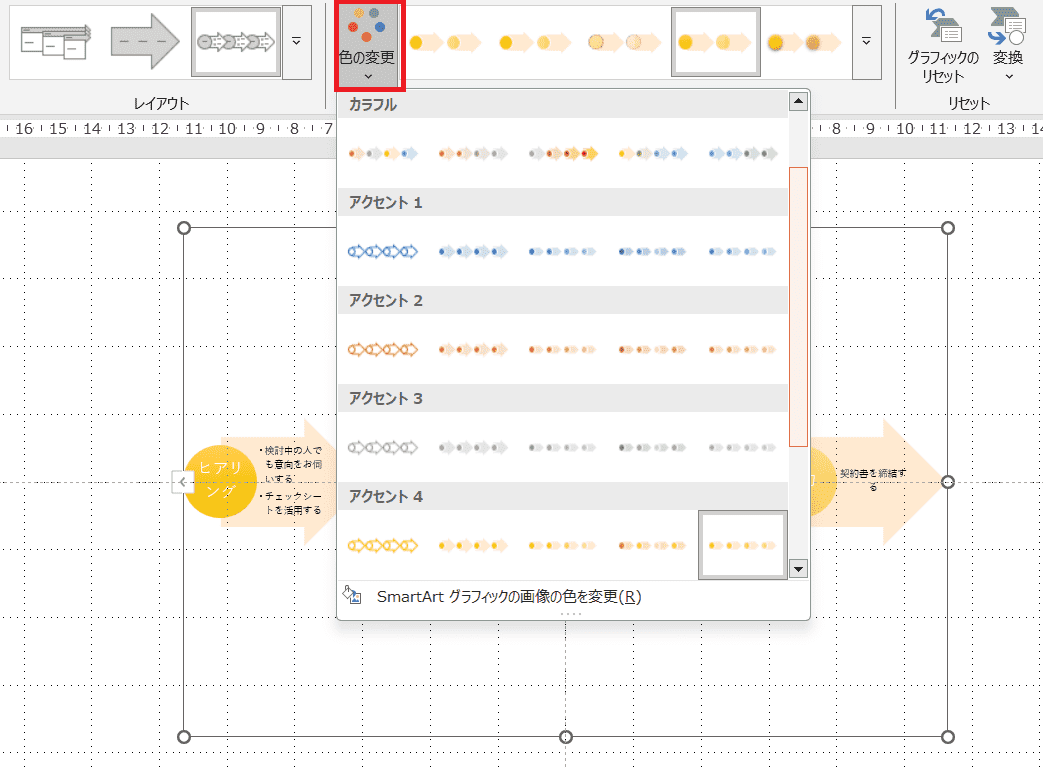Choose the outline-only option under アクセント 2
This screenshot has height=768, width=1043.
[382, 350]
